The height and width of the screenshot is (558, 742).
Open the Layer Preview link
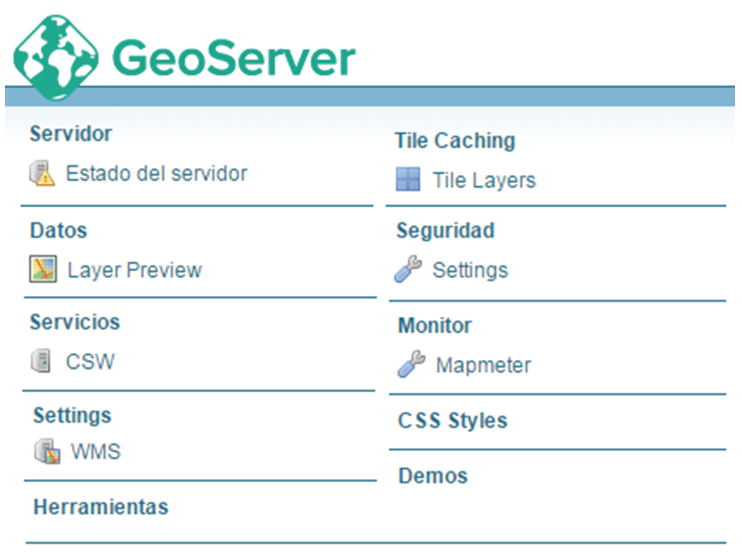pos(135,270)
